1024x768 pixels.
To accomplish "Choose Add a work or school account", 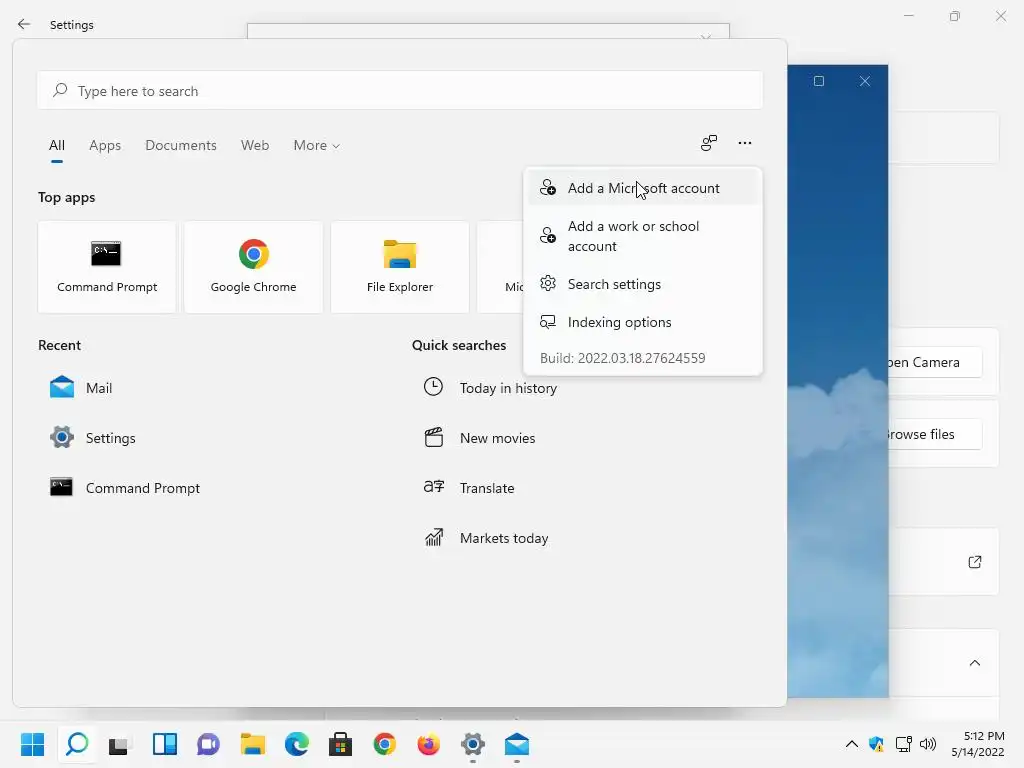I will (643, 236).
